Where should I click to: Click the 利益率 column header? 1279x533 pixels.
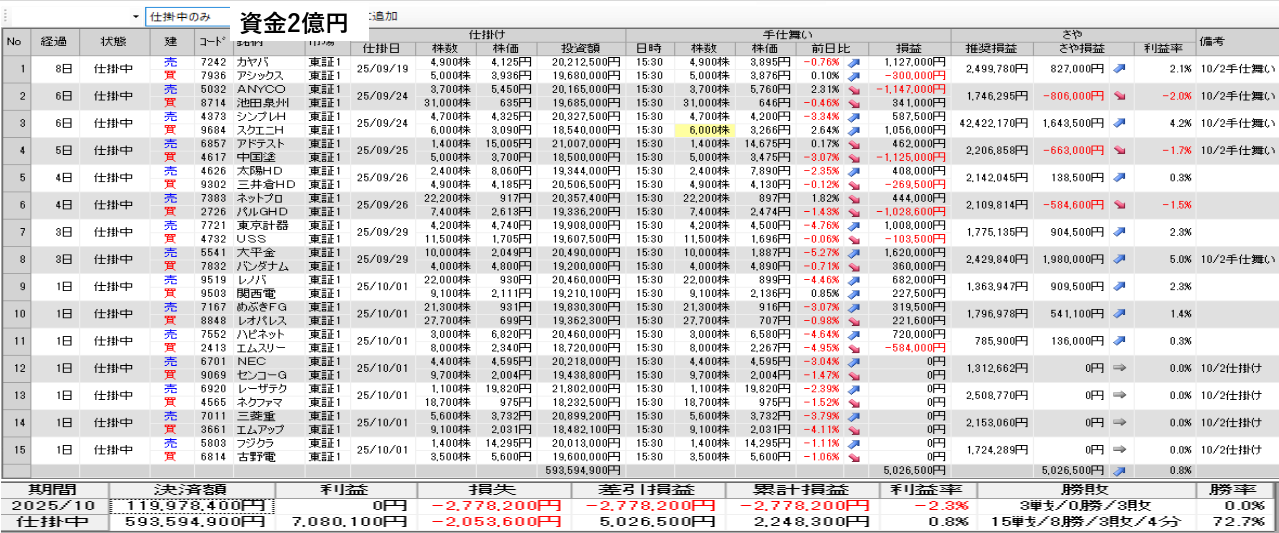click(x=1164, y=48)
